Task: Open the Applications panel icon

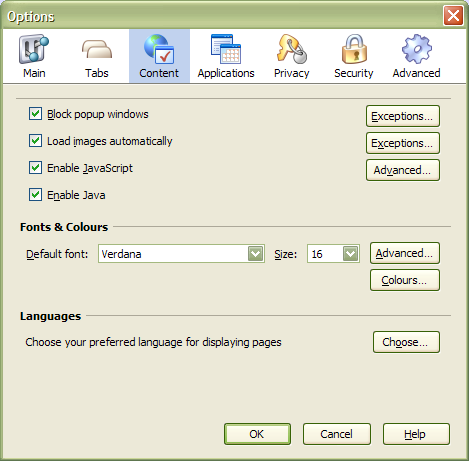Action: click(x=226, y=49)
